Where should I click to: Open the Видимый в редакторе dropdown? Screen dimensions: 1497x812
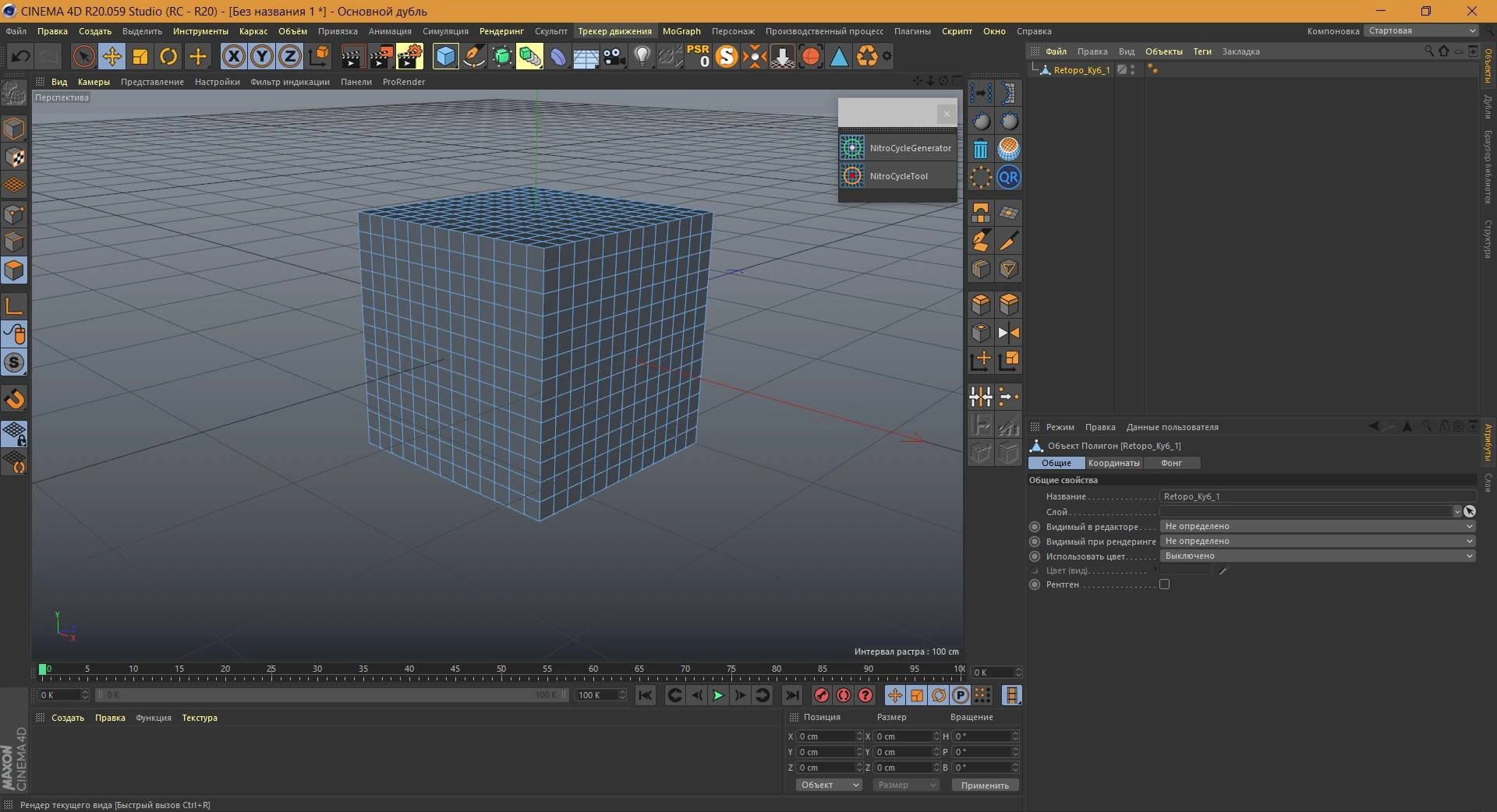(1318, 526)
